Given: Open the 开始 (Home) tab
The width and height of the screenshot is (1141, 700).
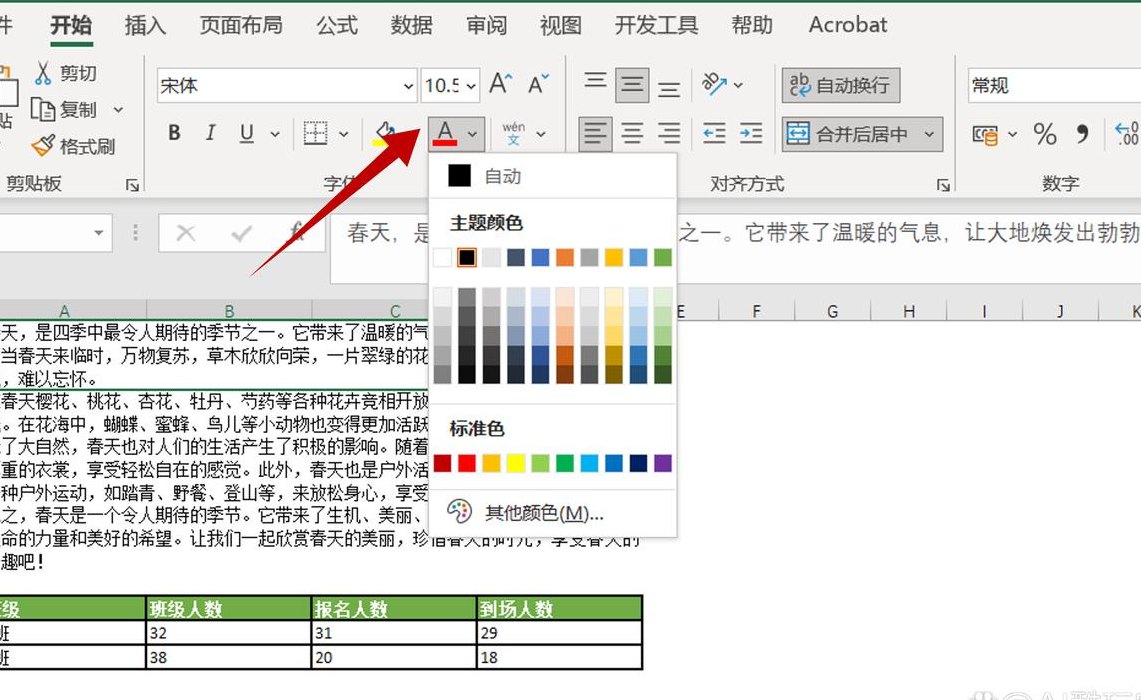Looking at the screenshot, I should (x=71, y=25).
